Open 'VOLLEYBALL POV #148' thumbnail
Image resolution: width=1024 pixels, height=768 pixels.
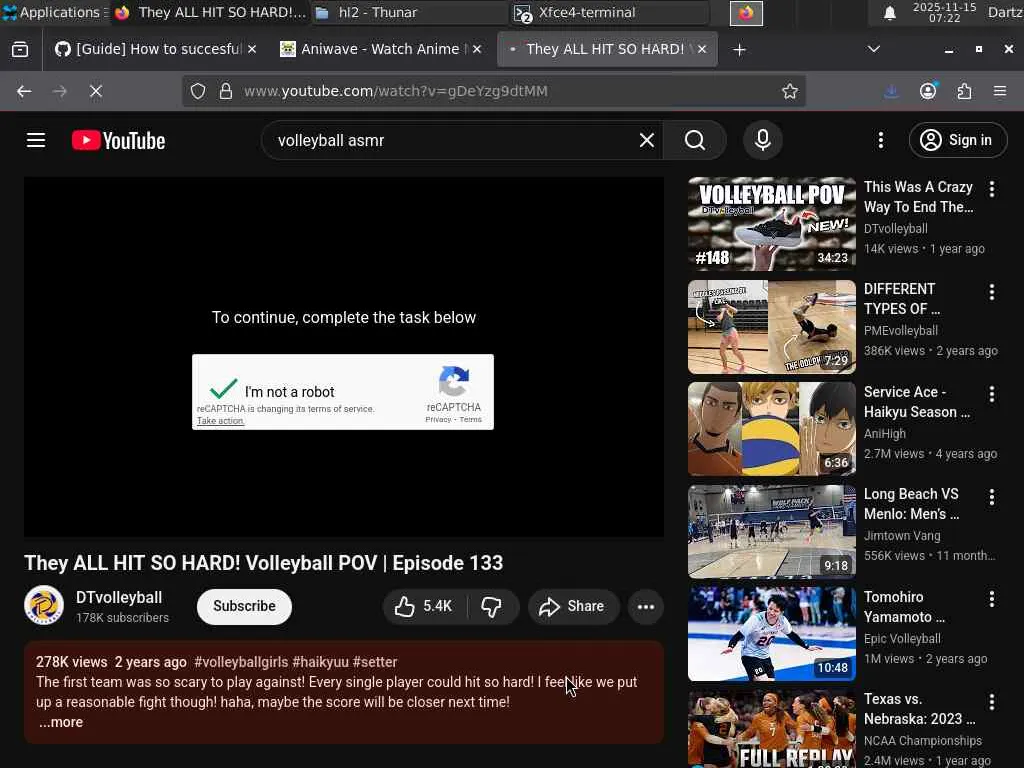pos(771,224)
